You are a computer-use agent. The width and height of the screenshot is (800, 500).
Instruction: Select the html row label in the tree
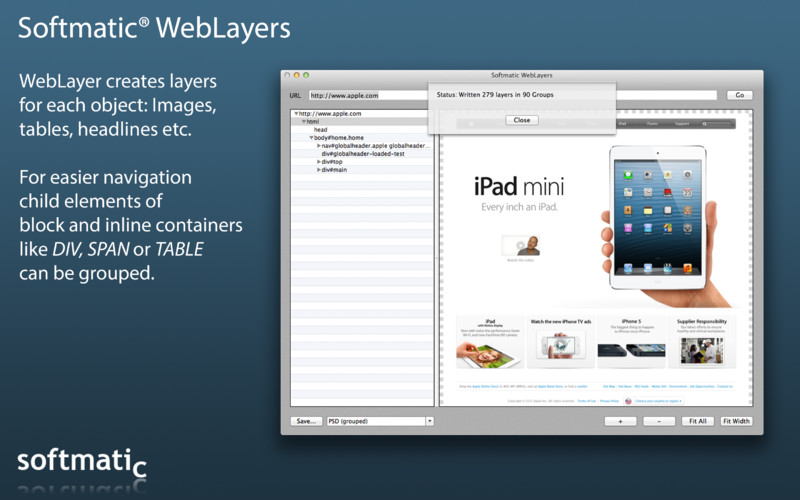pos(313,122)
